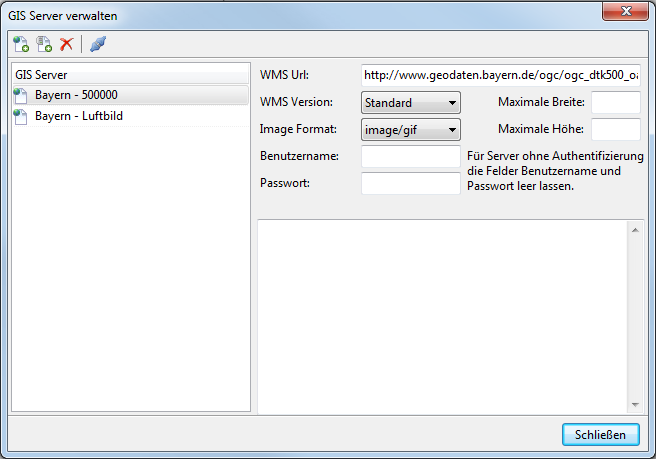Expand the Image Format dropdown
Image resolution: width=656 pixels, height=459 pixels.
[410, 129]
